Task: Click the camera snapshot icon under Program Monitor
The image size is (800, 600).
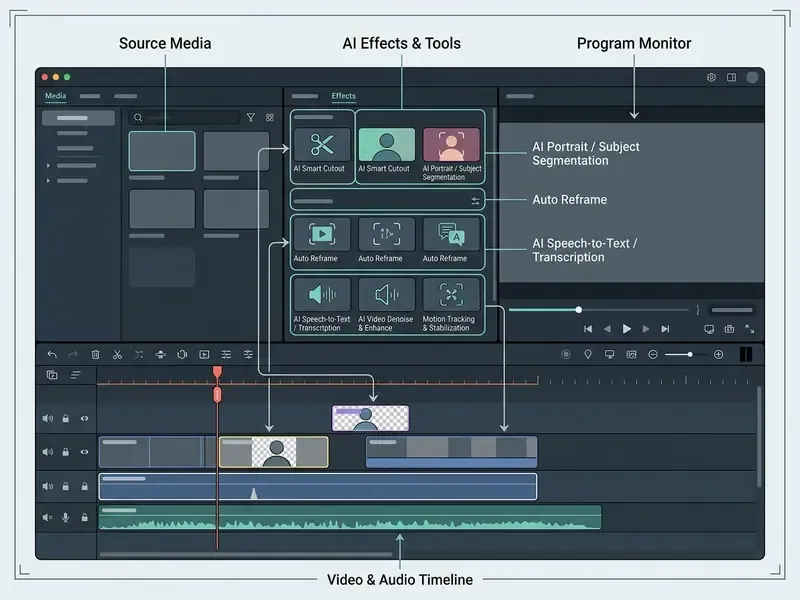Action: tap(730, 329)
